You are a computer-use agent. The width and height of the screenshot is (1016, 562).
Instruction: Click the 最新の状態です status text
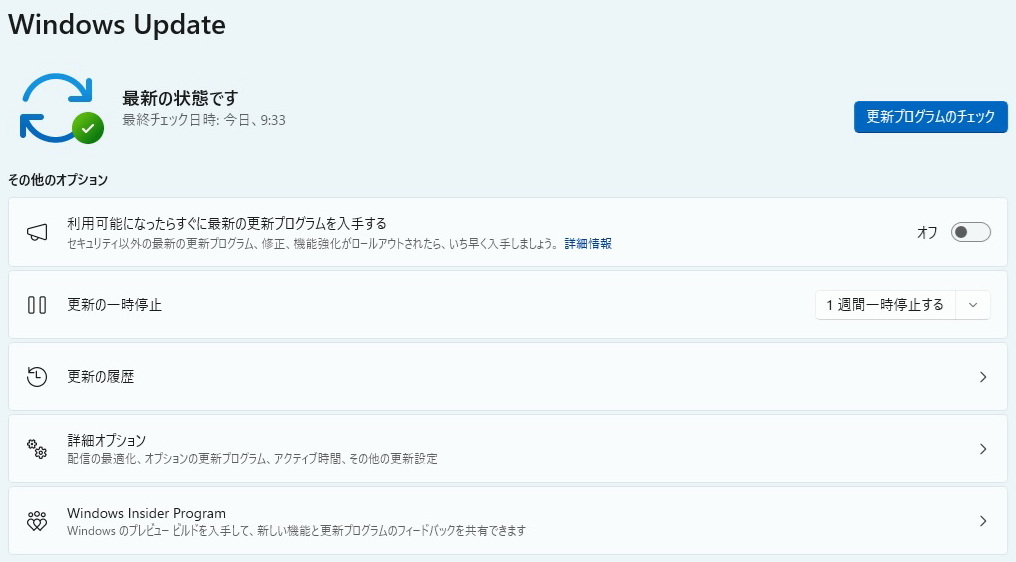pos(180,98)
